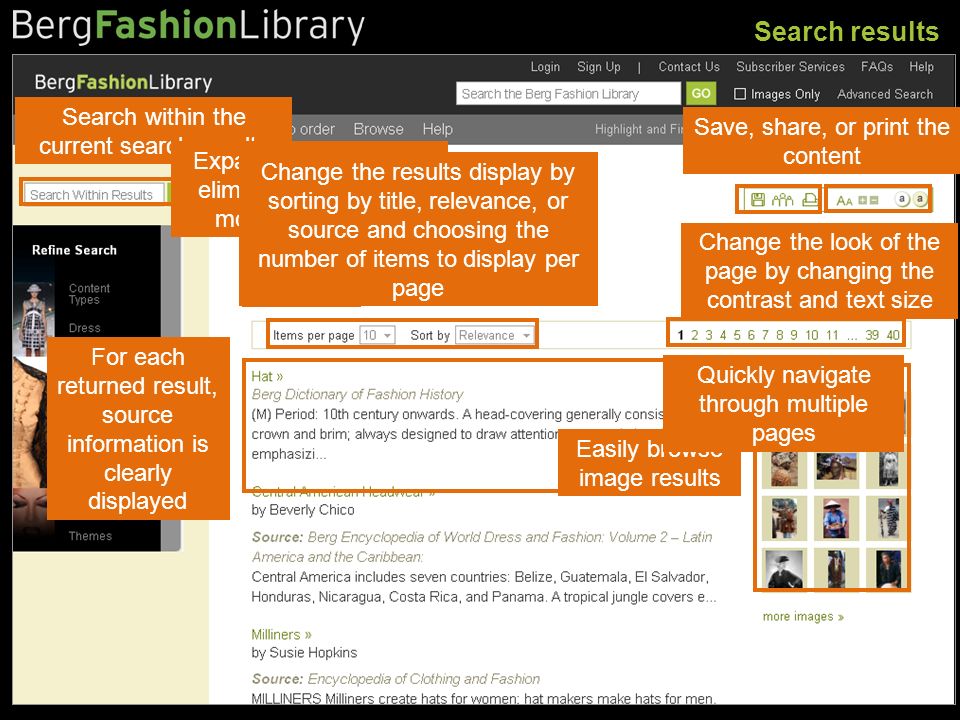Open the Sign Up link
The image size is (960, 720).
tap(599, 67)
